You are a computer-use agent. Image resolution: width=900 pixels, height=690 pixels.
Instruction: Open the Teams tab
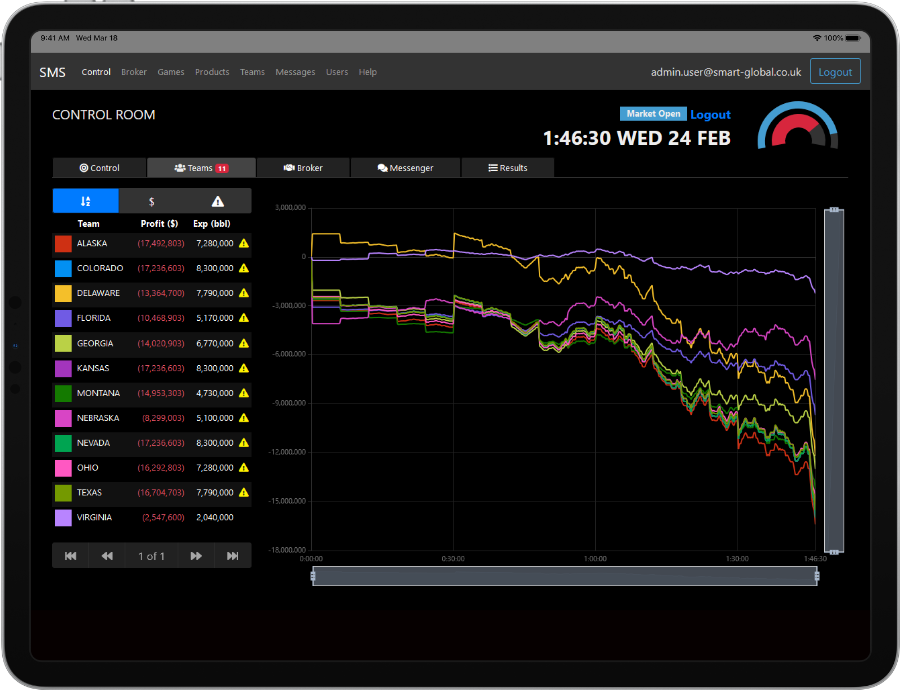click(x=201, y=168)
